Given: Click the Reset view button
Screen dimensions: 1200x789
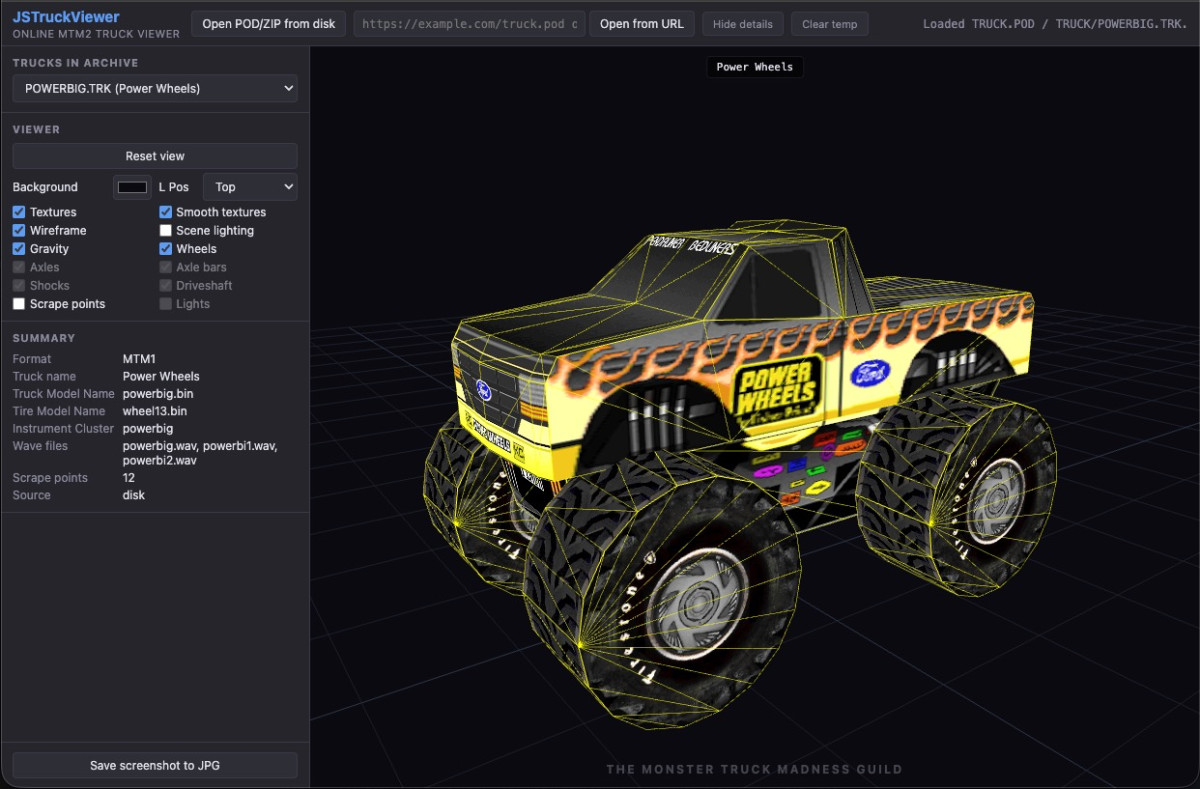Looking at the screenshot, I should 155,156.
